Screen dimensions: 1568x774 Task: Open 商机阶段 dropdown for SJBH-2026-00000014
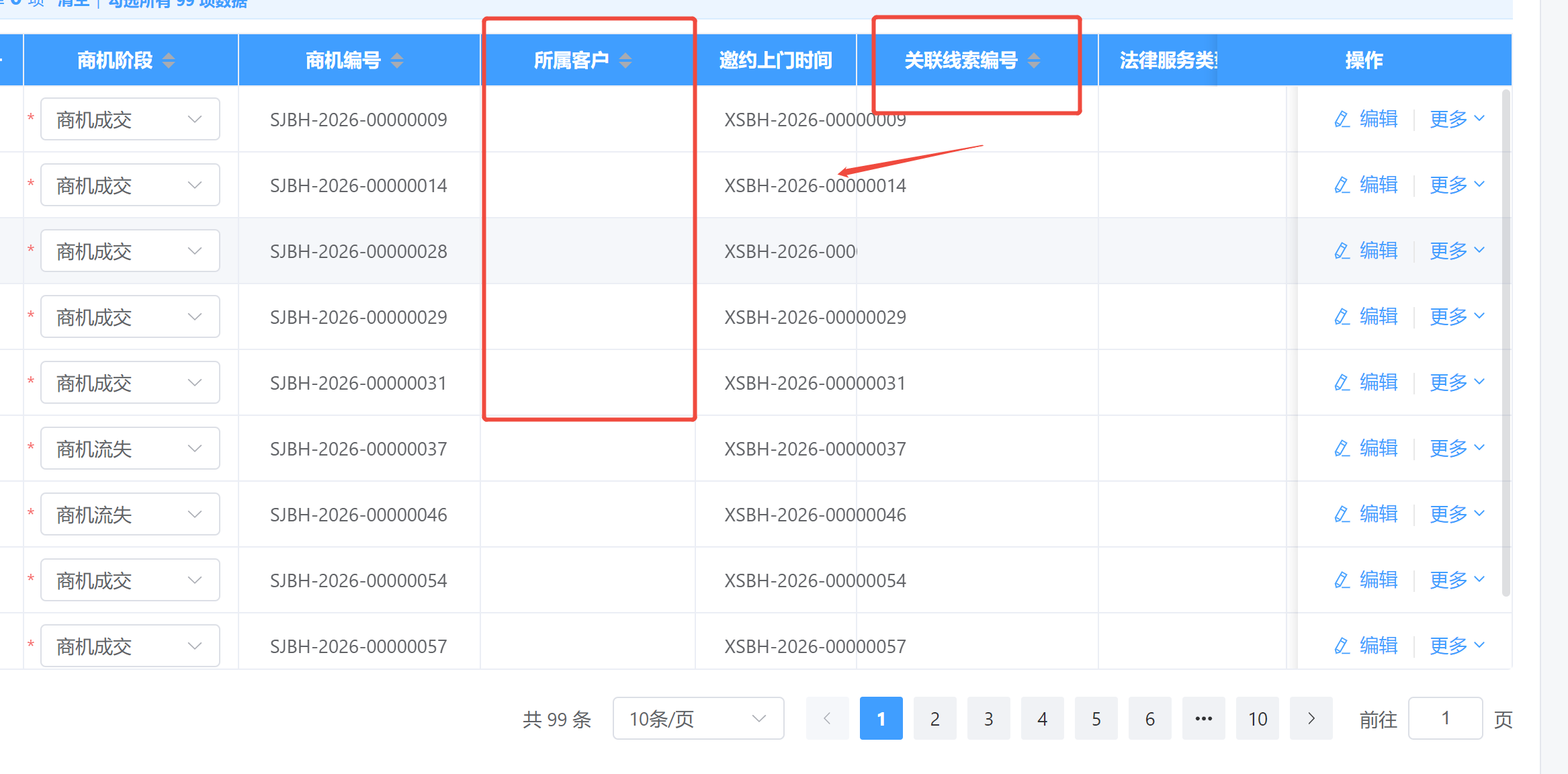point(130,185)
